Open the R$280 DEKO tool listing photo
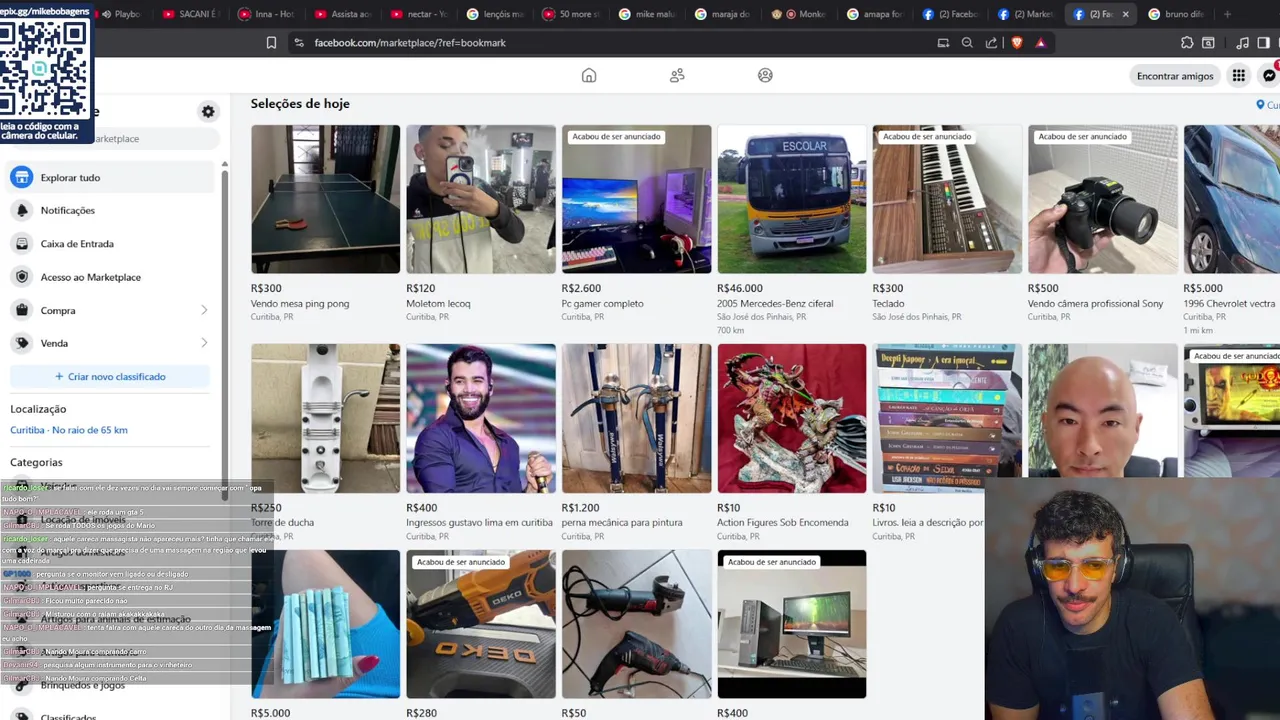1280x720 pixels. click(x=481, y=624)
